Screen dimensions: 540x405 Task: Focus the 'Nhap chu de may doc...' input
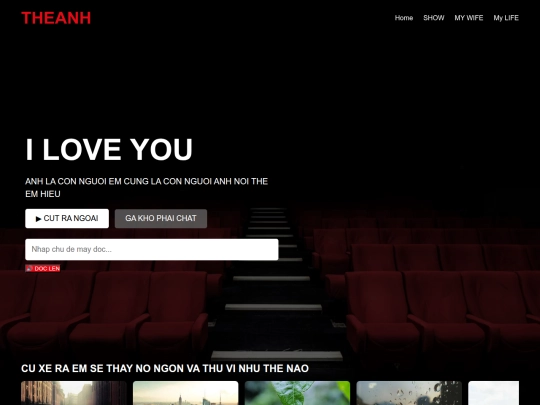(x=152, y=249)
